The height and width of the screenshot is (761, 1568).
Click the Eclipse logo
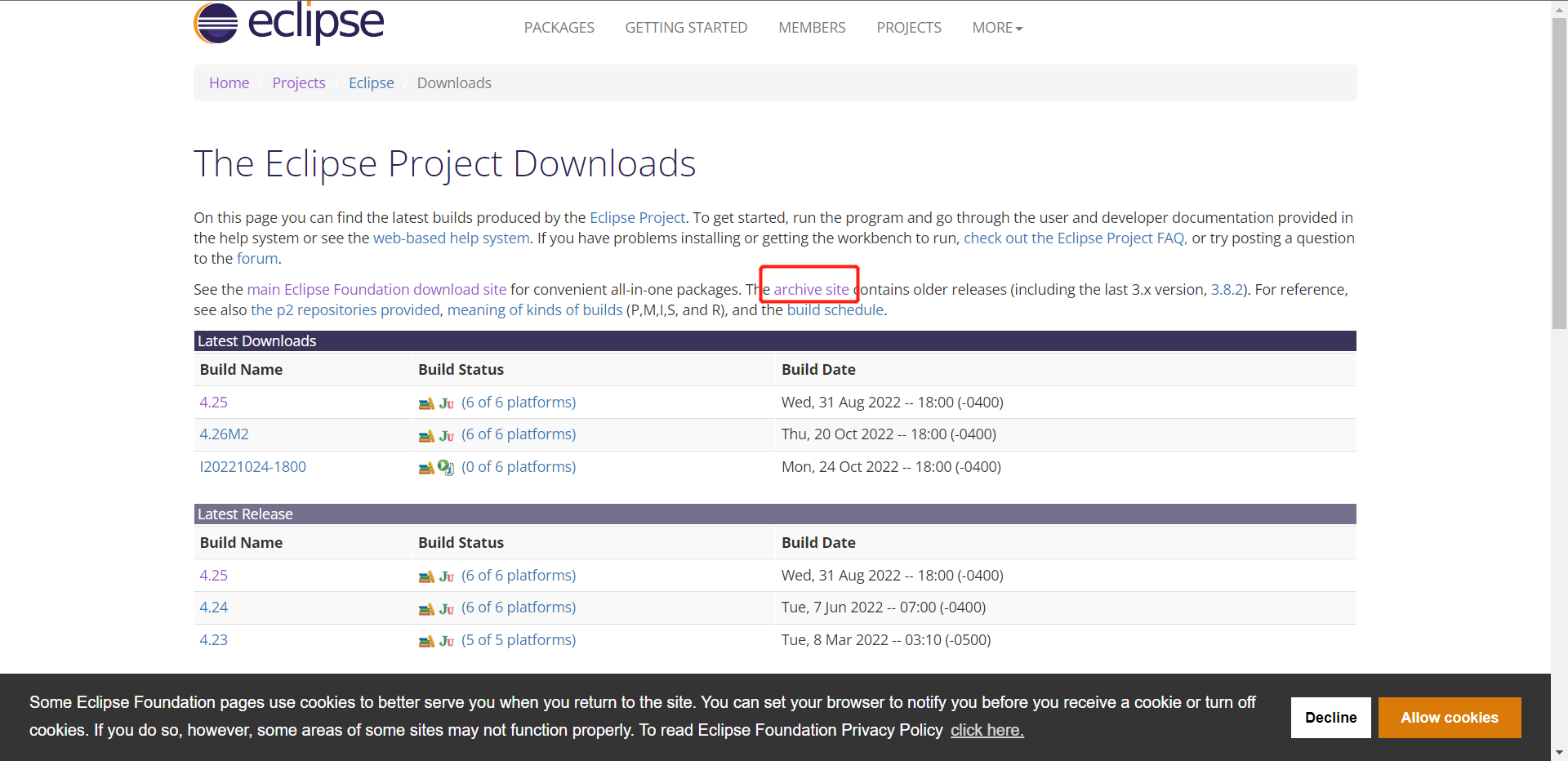coord(288,22)
